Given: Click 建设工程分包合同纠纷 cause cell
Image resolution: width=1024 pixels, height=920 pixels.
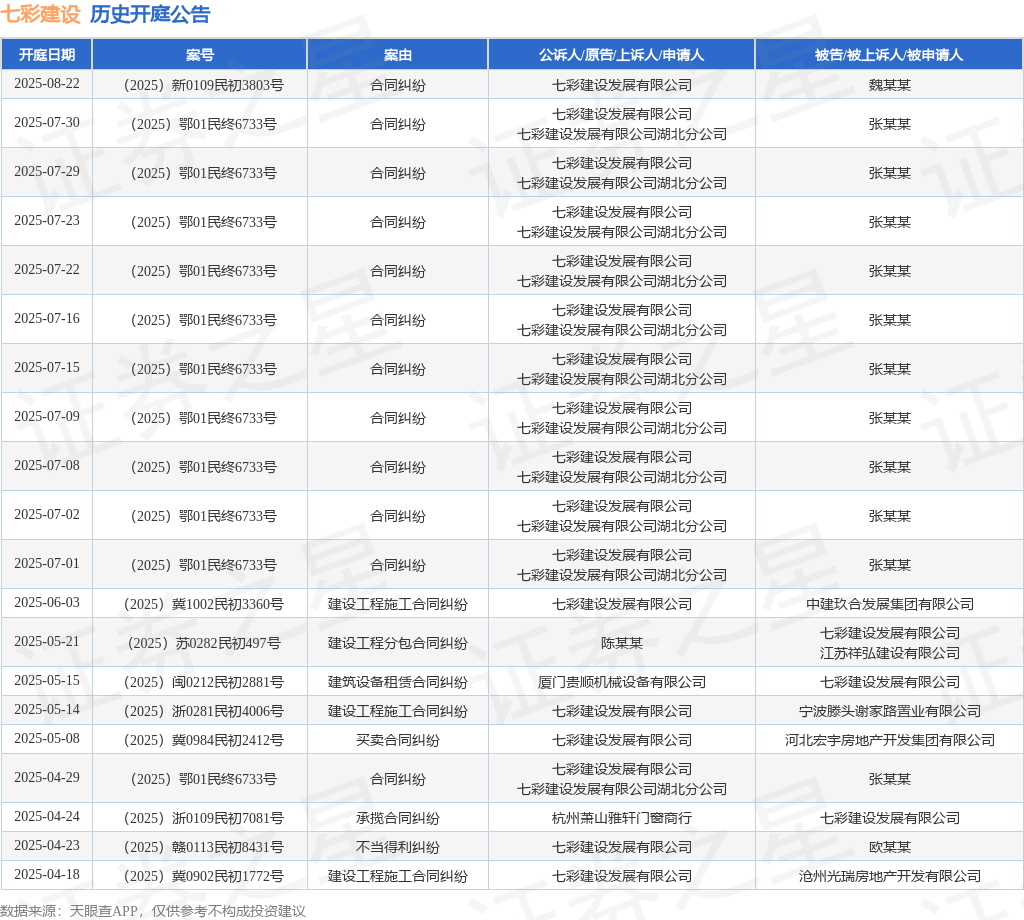Looking at the screenshot, I should click(x=397, y=643).
